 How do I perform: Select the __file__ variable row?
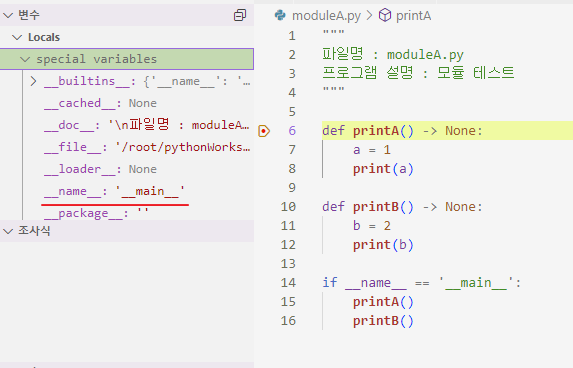tap(127, 147)
